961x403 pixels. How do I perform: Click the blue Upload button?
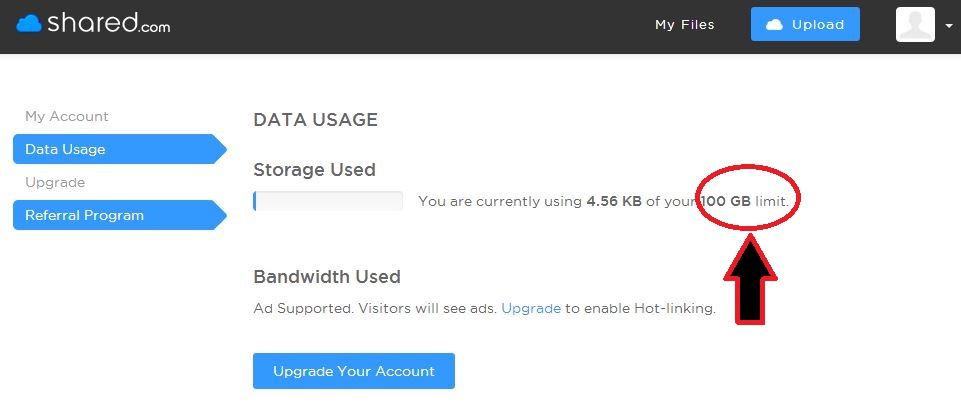[805, 24]
